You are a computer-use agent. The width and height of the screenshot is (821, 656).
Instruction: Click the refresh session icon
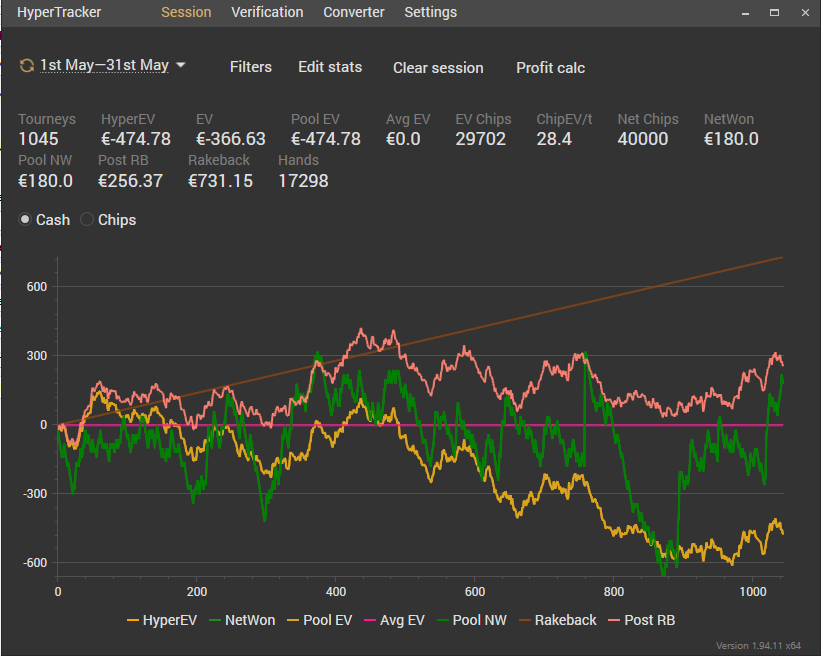tap(27, 66)
